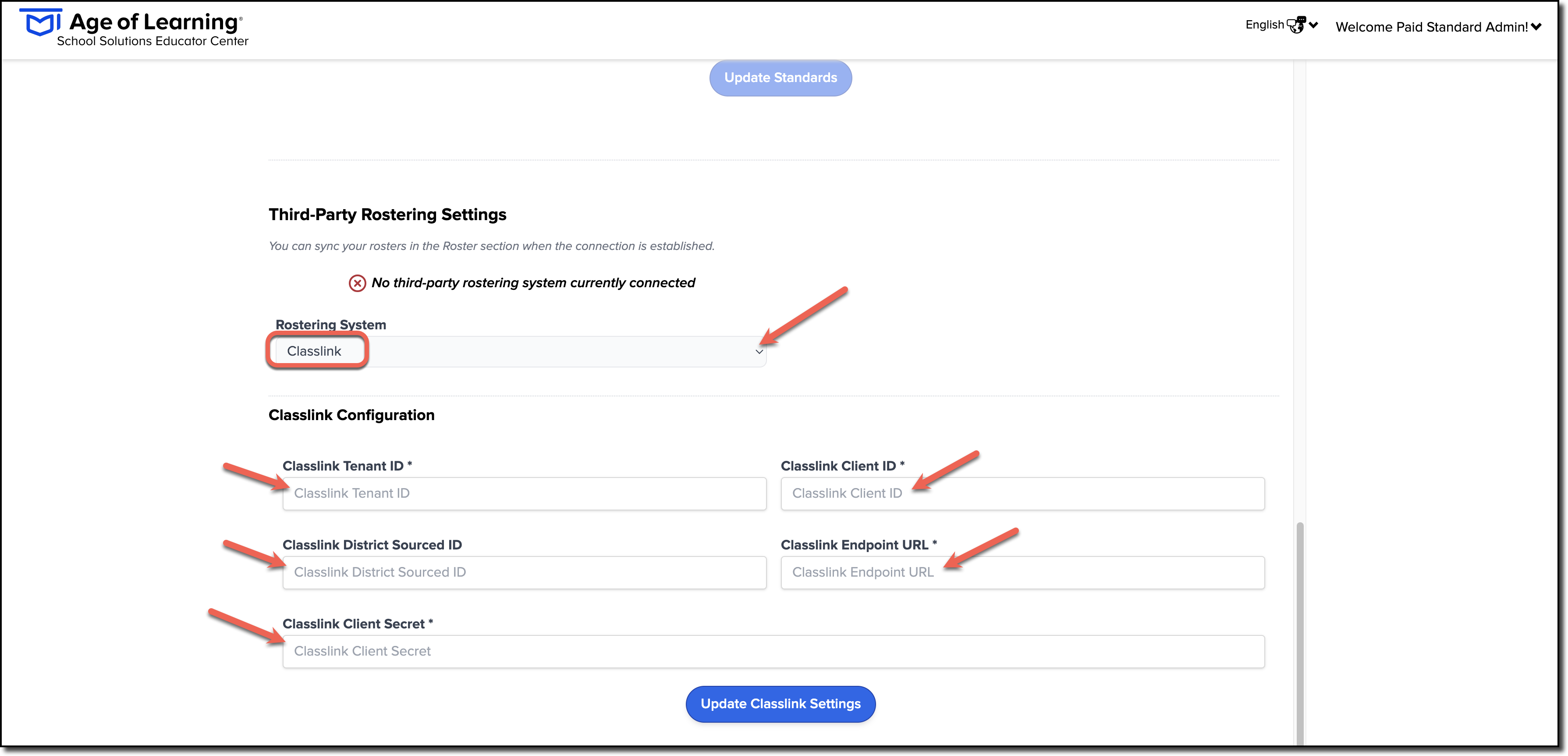The image size is (1568, 756).
Task: Click the No third-party rostering system message
Action: pos(533,283)
